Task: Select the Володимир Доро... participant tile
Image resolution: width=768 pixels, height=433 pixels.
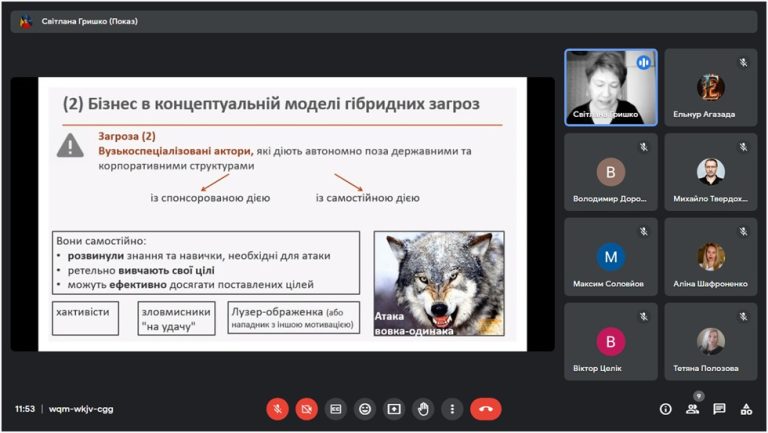Action: coord(611,172)
